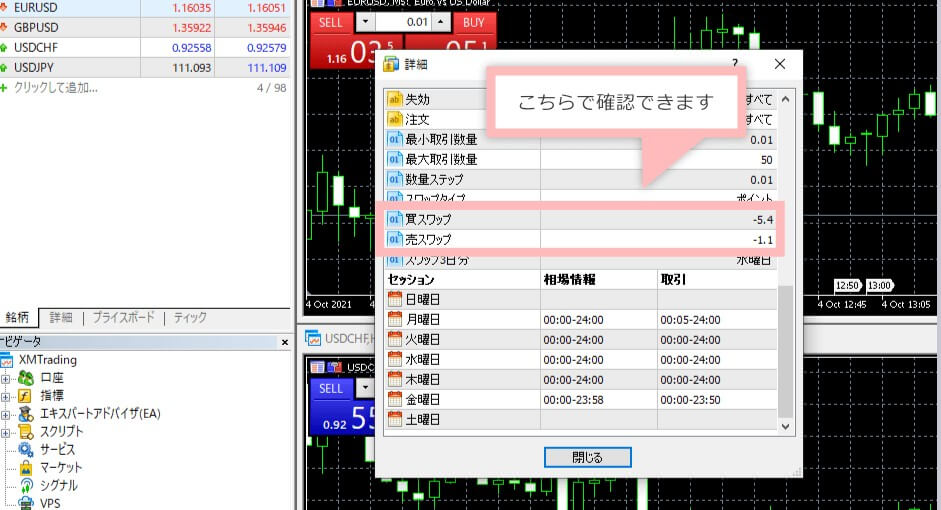Click the 水曜日 calendar icon
The width and height of the screenshot is (941, 510).
(394, 359)
